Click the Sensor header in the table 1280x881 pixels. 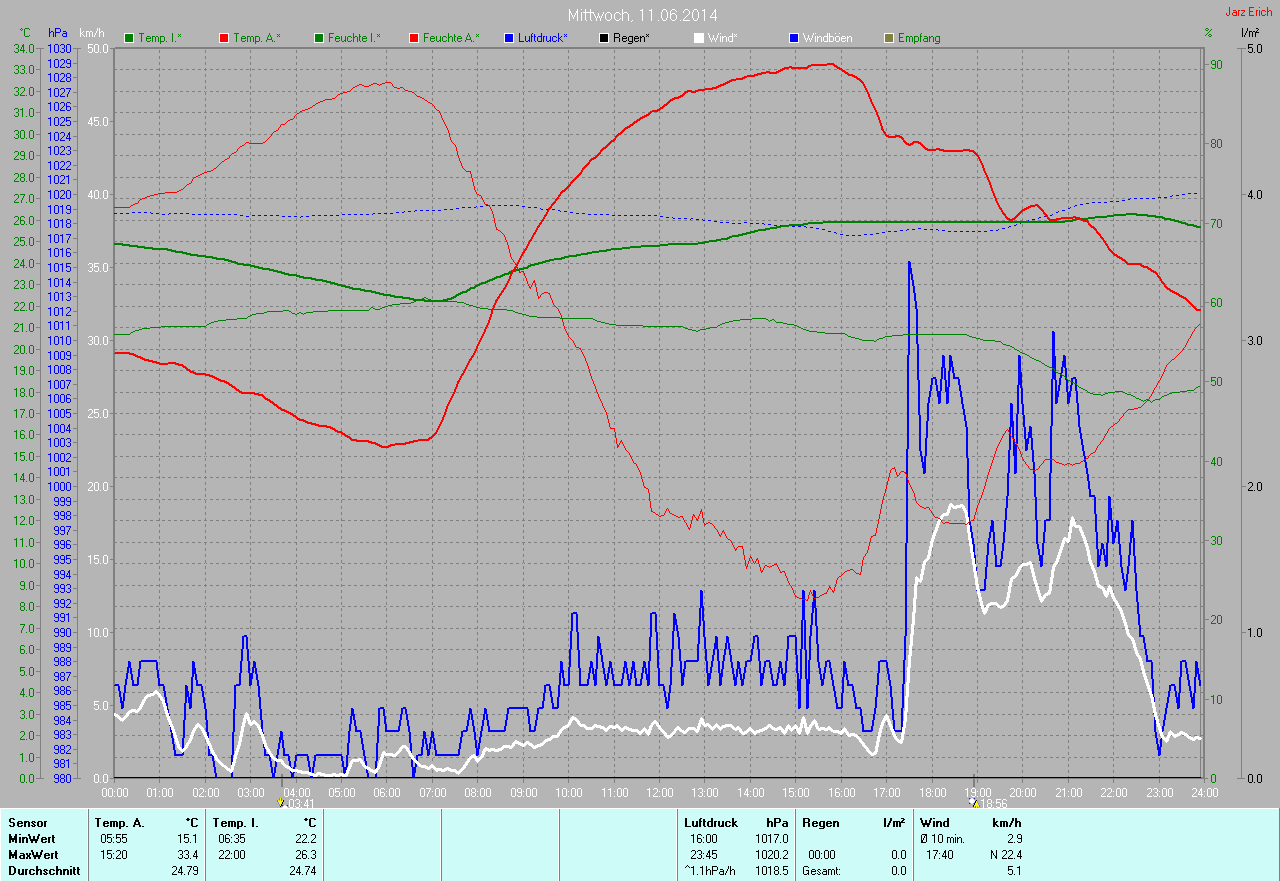[27, 823]
